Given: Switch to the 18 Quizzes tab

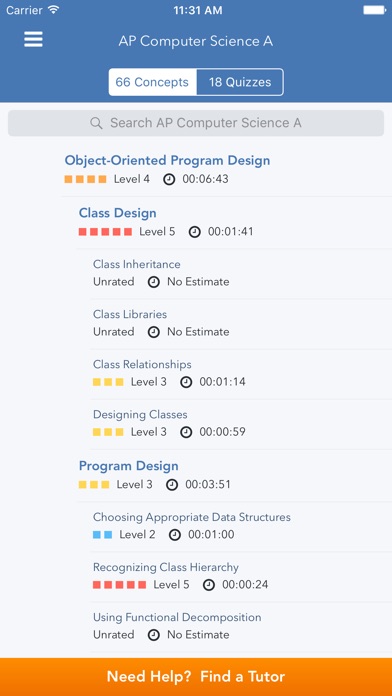Looking at the screenshot, I should point(240,82).
